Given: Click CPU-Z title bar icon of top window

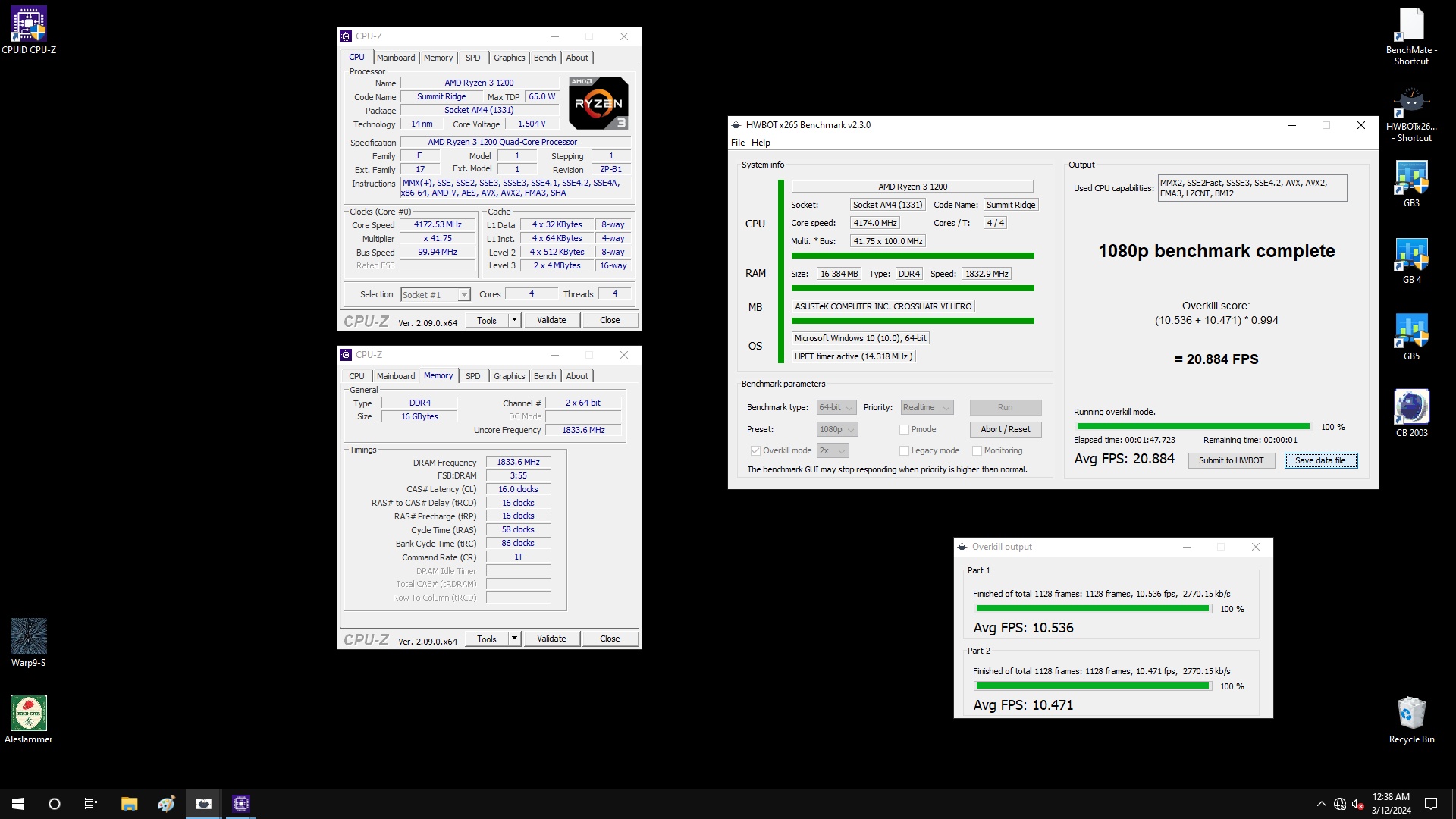Looking at the screenshot, I should point(346,36).
